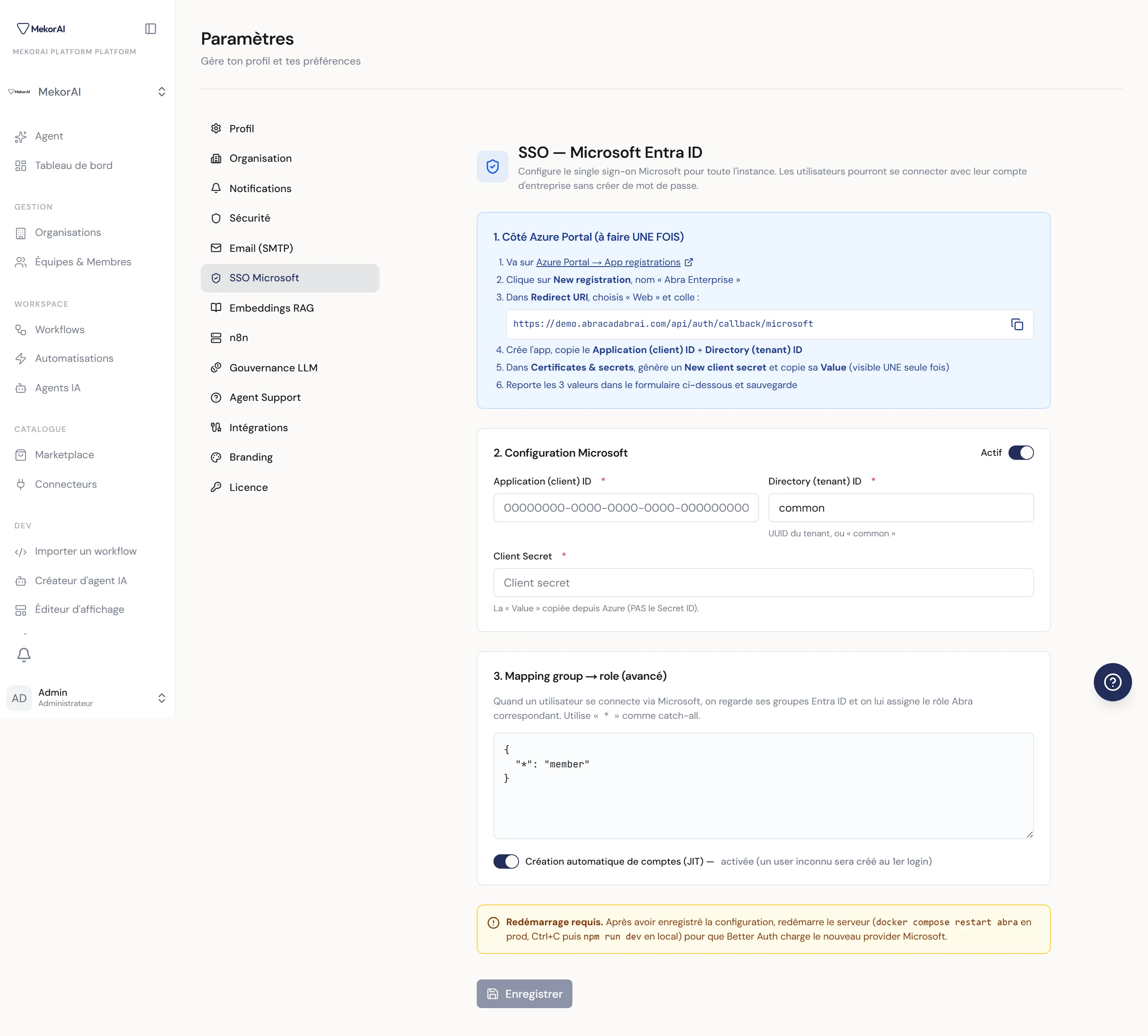Click the AD avatar in the sidebar footer
The height and width of the screenshot is (1036, 1148).
[x=20, y=698]
